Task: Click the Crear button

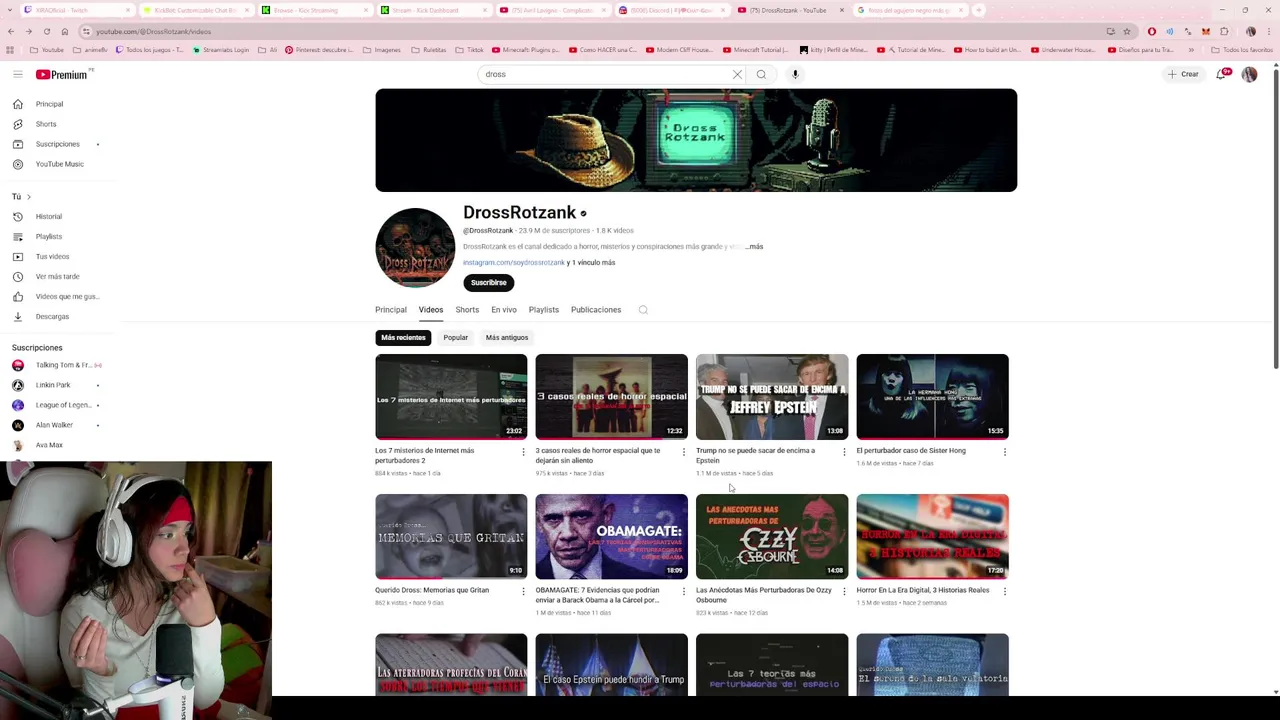Action: (1183, 74)
